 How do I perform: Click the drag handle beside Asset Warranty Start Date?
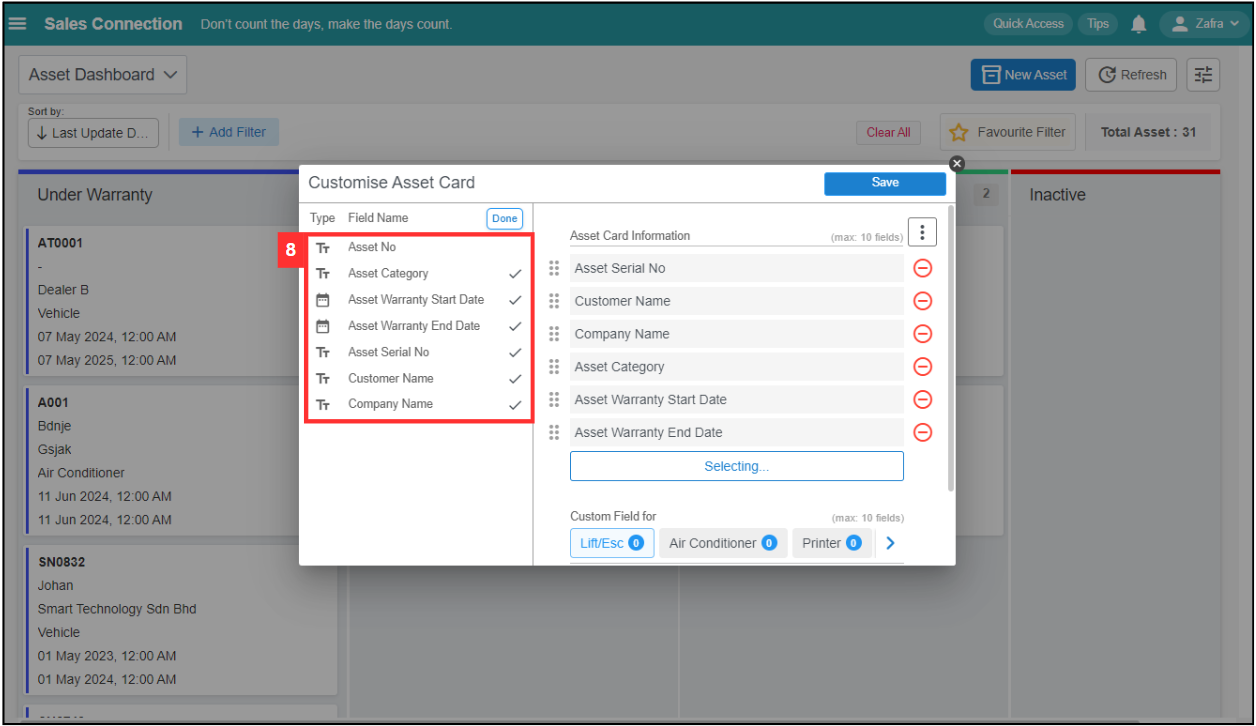554,400
